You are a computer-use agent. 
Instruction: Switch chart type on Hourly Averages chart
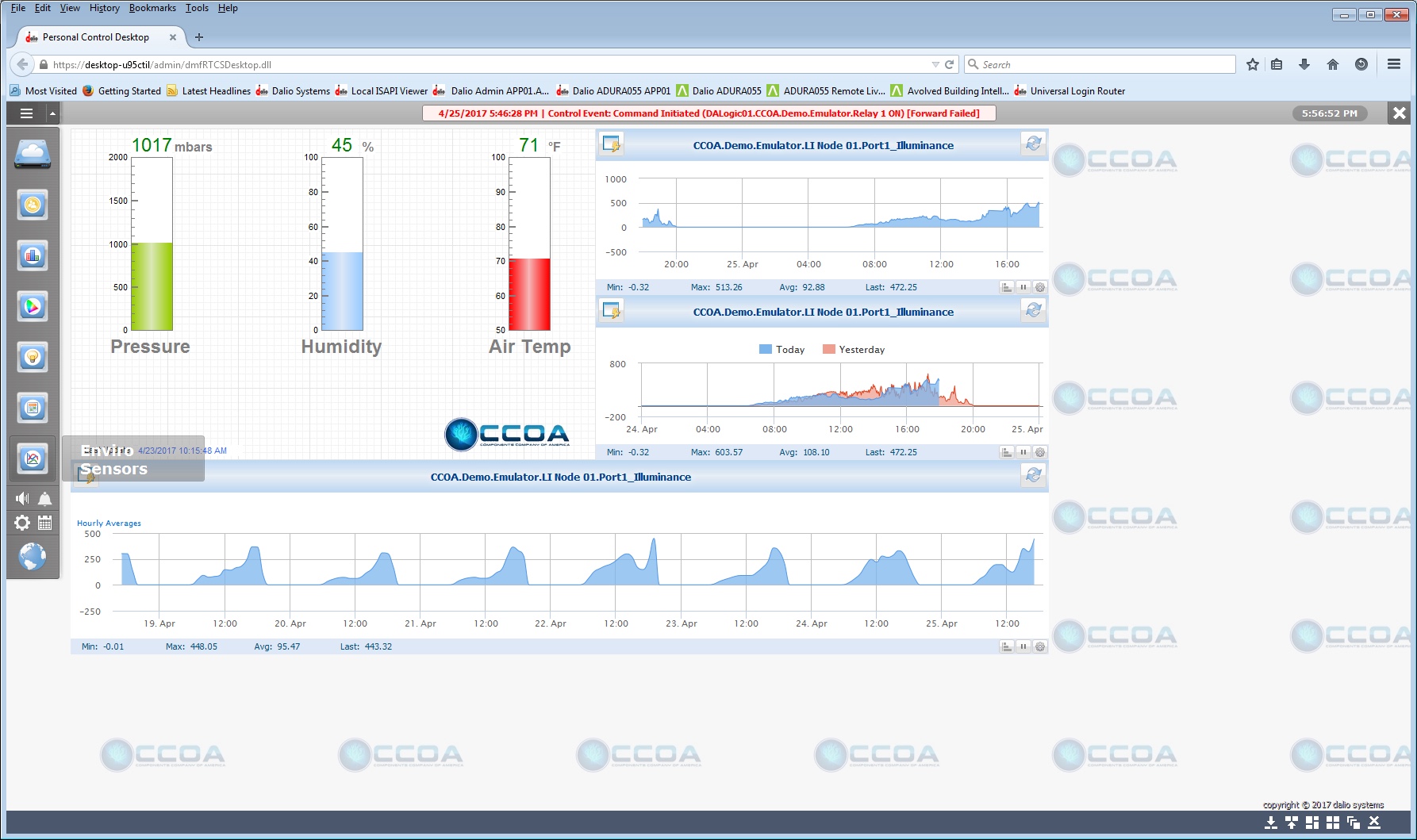point(1007,646)
